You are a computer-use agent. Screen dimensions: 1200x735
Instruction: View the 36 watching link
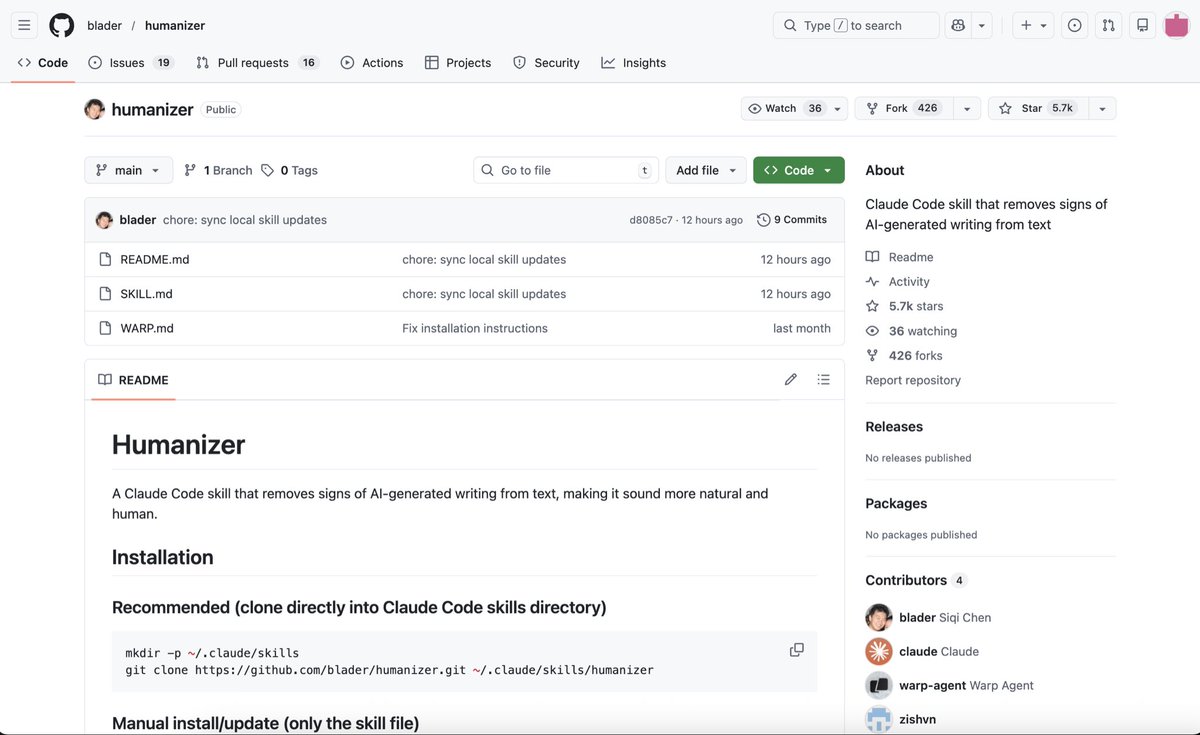click(911, 331)
